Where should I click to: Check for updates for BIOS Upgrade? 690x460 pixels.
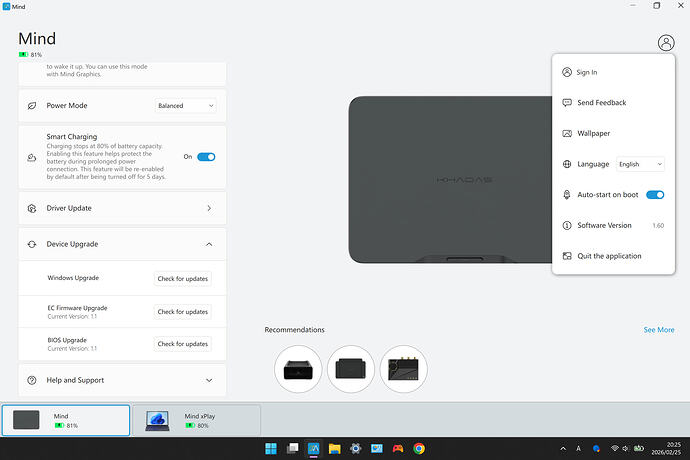tap(183, 344)
